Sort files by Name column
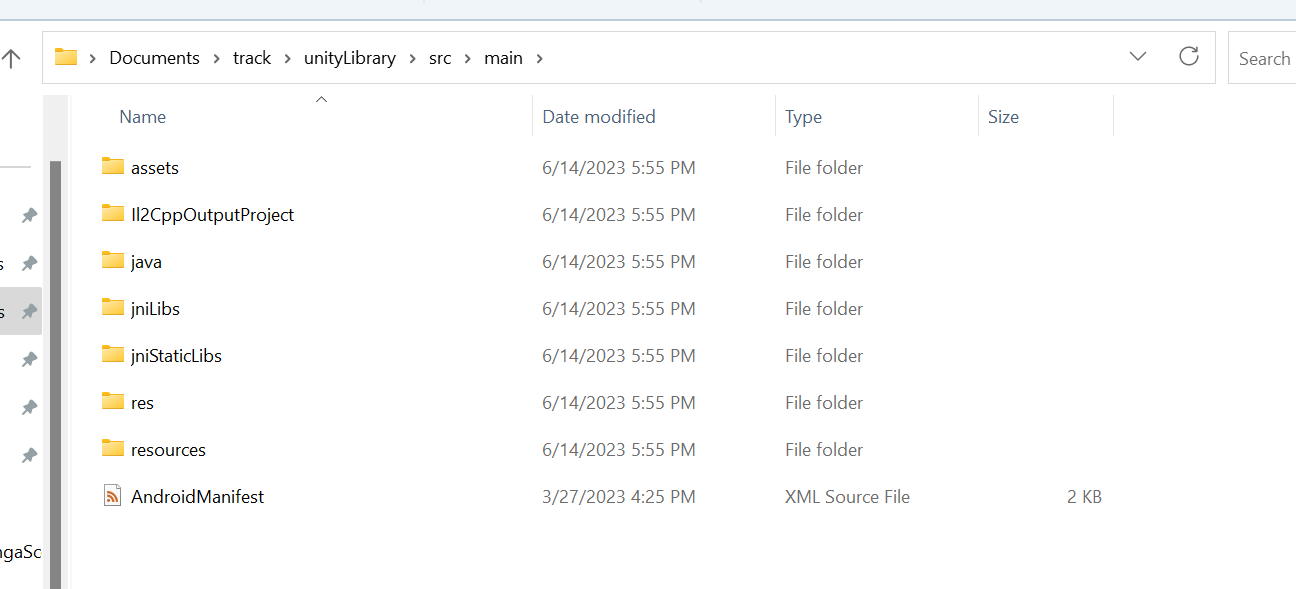Viewport: 1296px width, 589px height. 143,117
